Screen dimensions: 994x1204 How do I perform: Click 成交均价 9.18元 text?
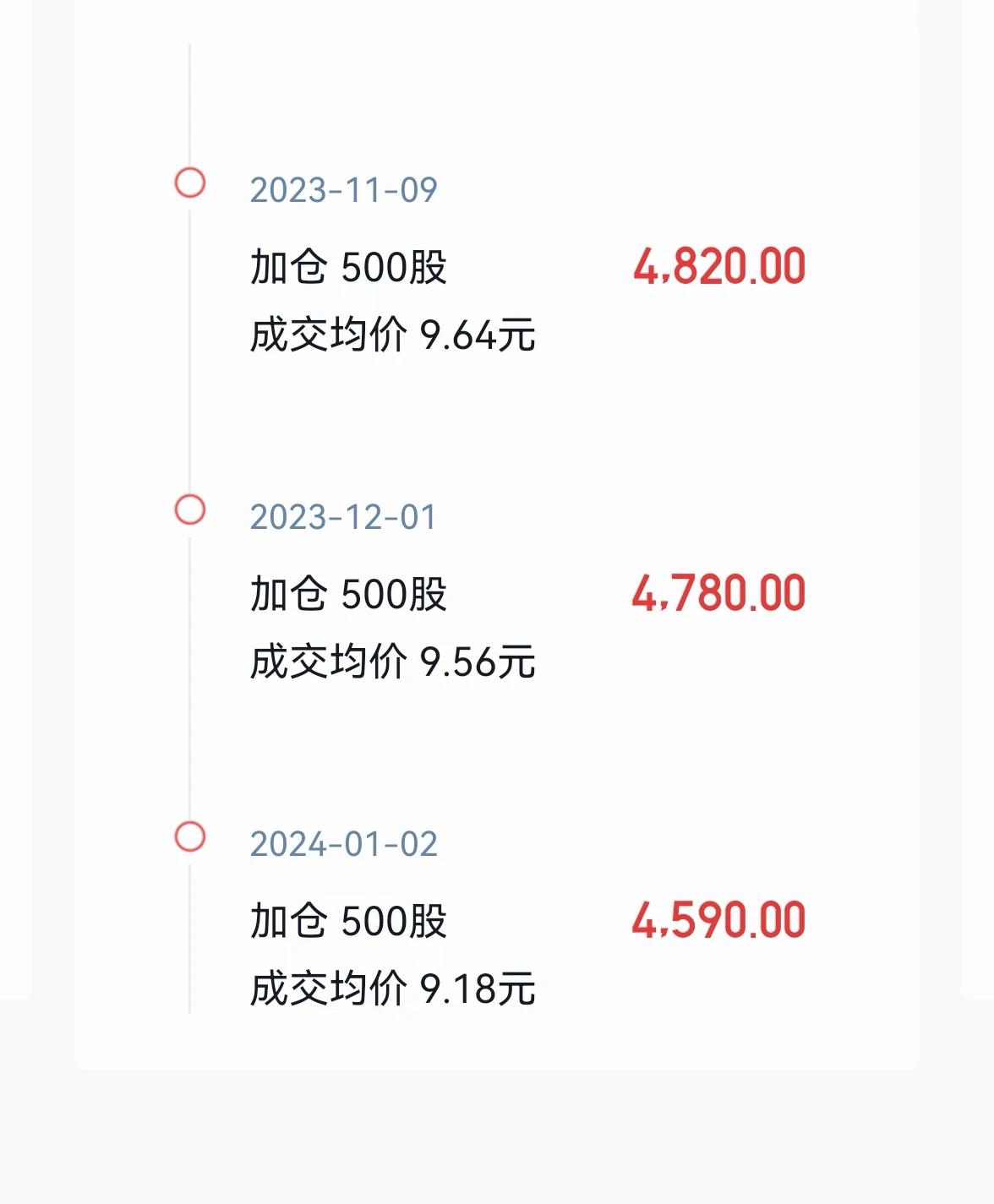pyautogui.click(x=393, y=989)
